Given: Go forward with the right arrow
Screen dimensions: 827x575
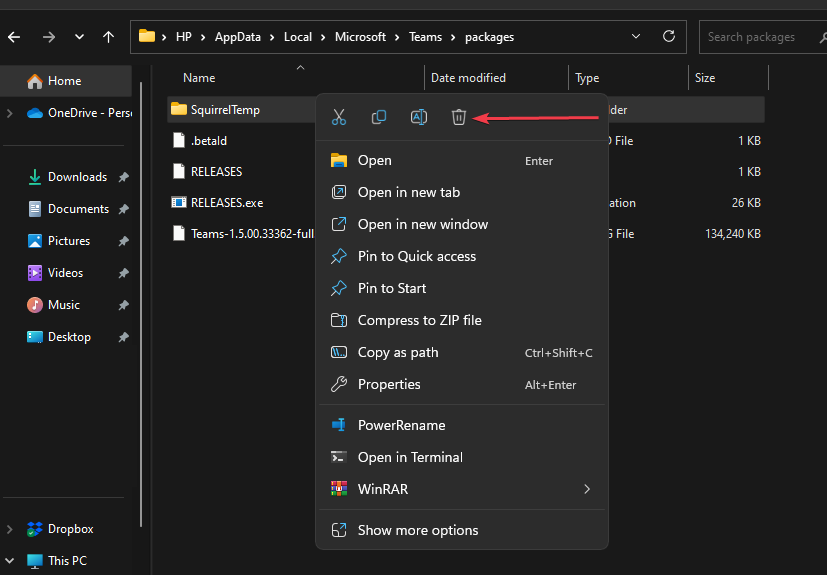Looking at the screenshot, I should click(x=49, y=37).
